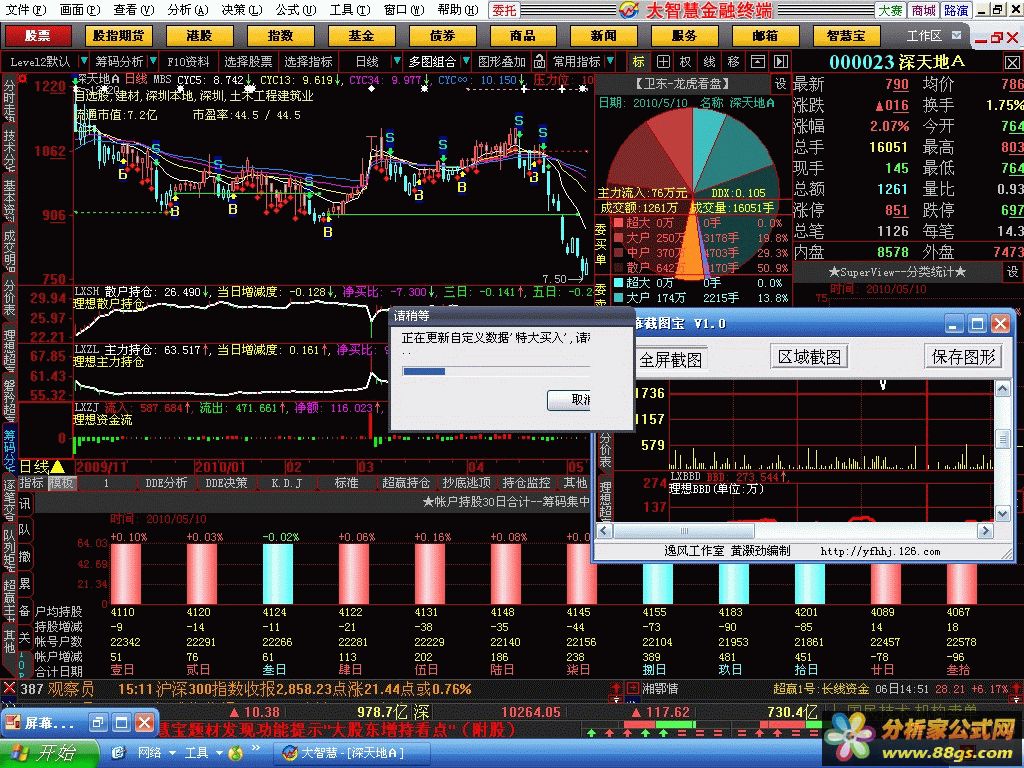
Task: Open the 累 side icon in bottom panel
Action: (x=24, y=583)
